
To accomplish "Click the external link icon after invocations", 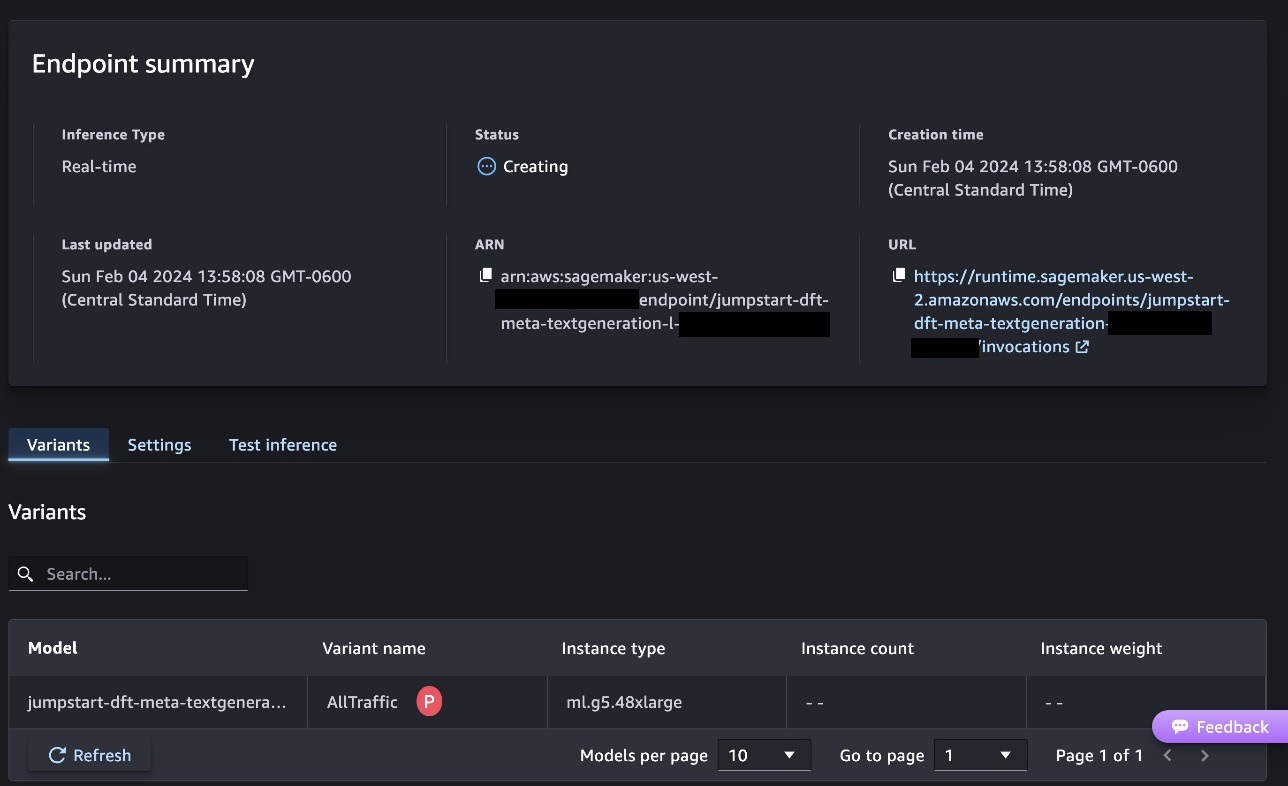I will coord(1082,347).
